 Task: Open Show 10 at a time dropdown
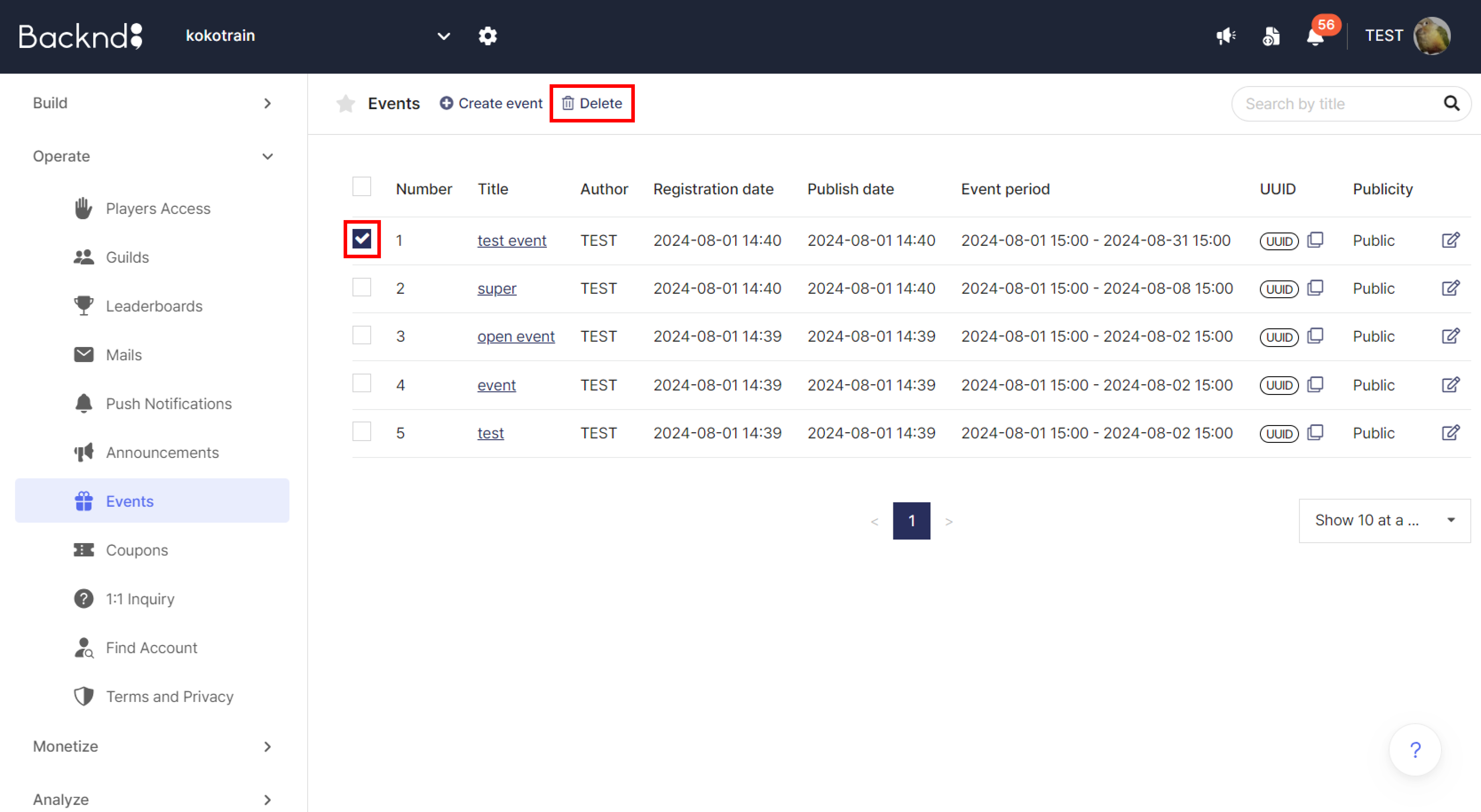pos(1384,521)
